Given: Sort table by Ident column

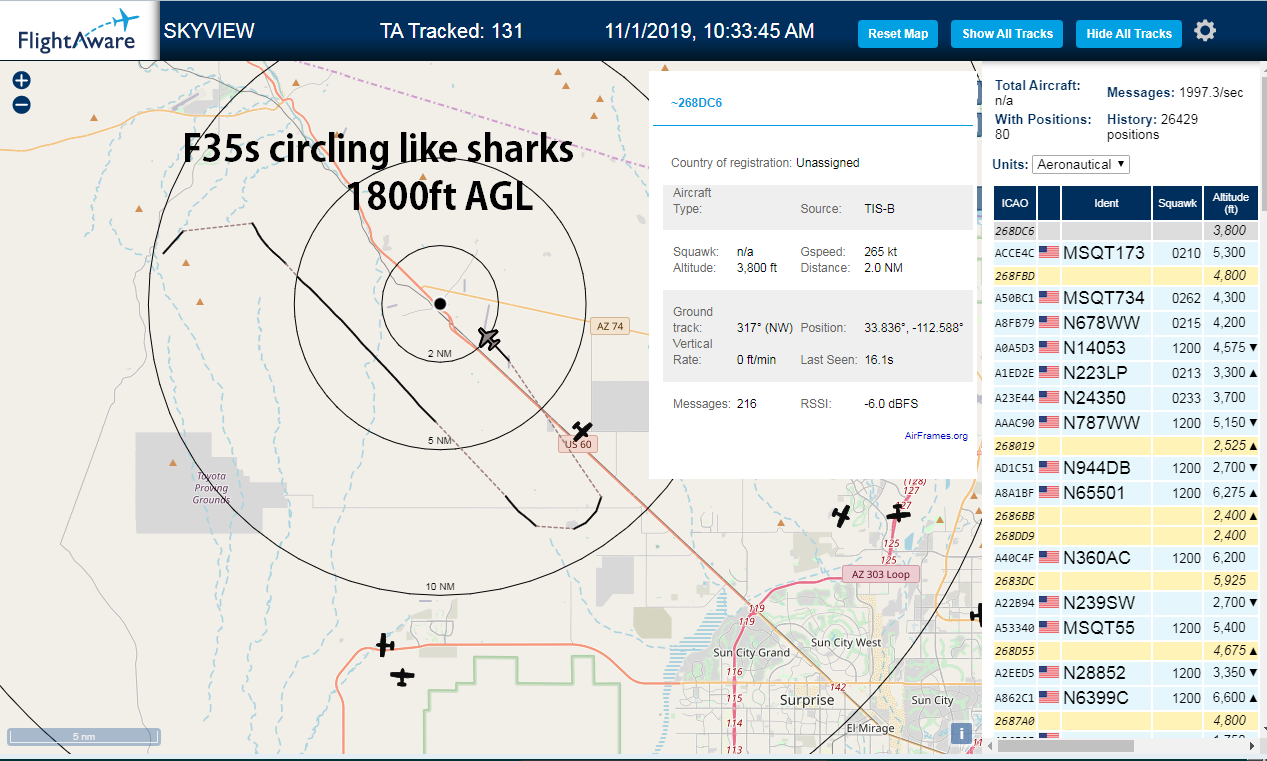Looking at the screenshot, I should point(1106,203).
